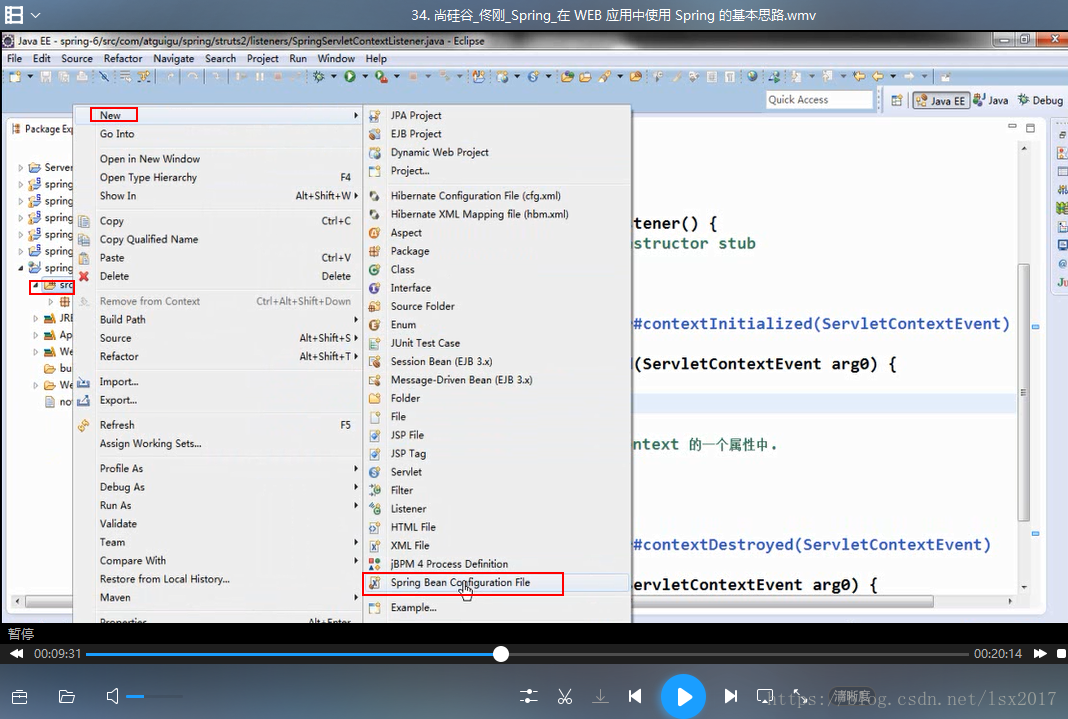Open Build Path submenu arrow
Viewport: 1068px width, 719px height.
(356, 319)
